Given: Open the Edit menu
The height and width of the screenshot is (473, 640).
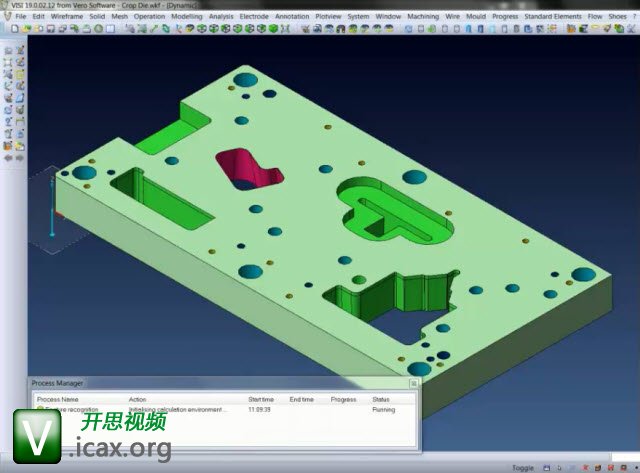Looking at the screenshot, I should [x=38, y=17].
